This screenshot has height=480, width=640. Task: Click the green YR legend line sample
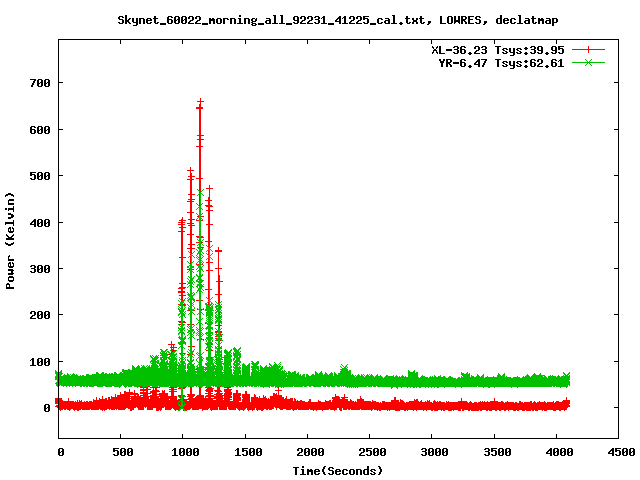[588, 62]
